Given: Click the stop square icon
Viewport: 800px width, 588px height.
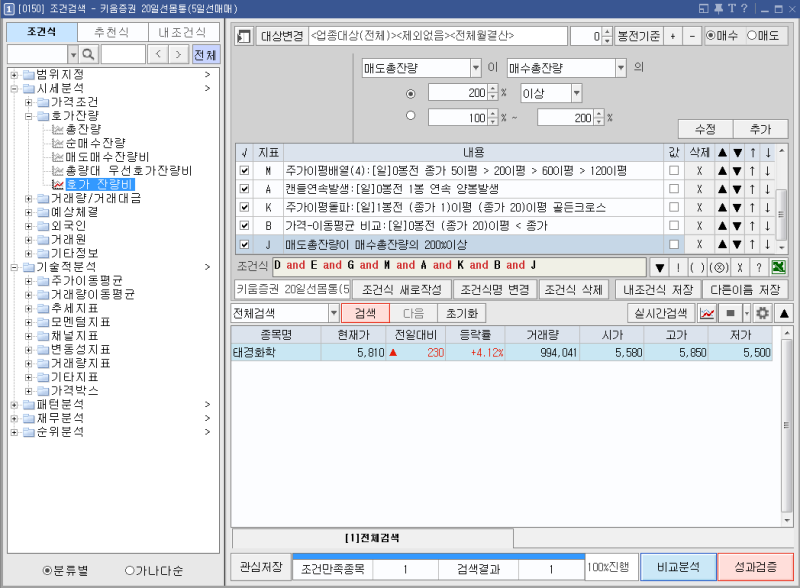Looking at the screenshot, I should pyautogui.click(x=731, y=313).
